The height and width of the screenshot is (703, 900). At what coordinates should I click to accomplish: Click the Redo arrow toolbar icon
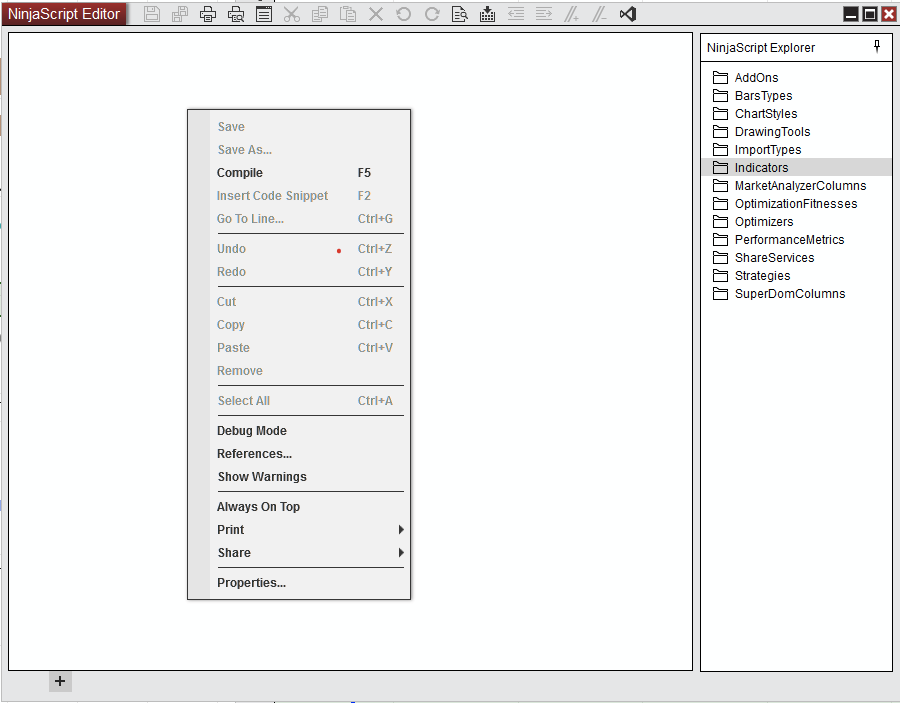[x=432, y=14]
